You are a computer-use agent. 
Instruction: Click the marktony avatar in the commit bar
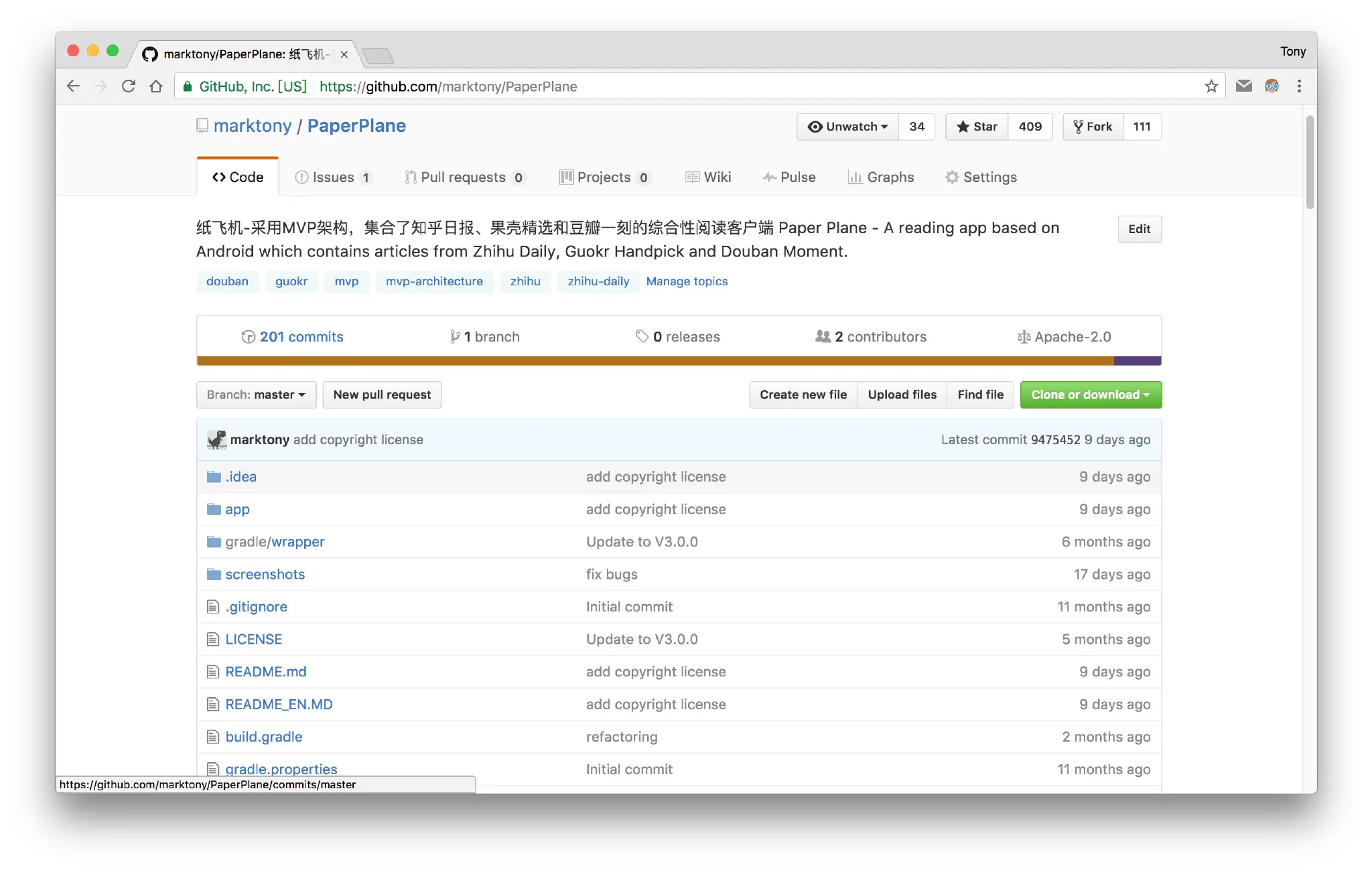tap(217, 439)
